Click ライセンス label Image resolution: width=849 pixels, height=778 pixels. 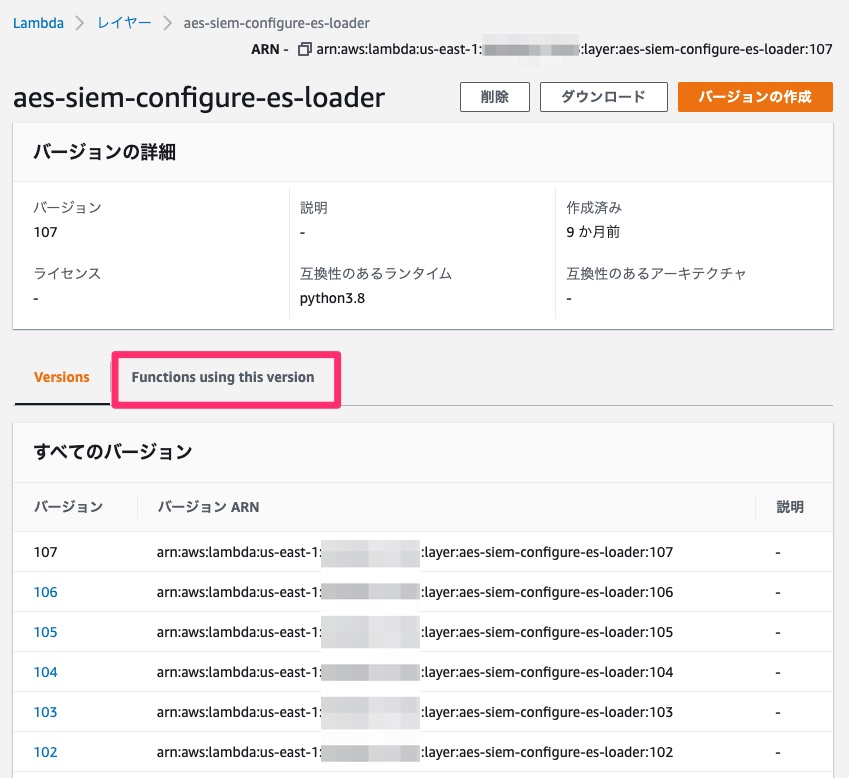(x=67, y=274)
